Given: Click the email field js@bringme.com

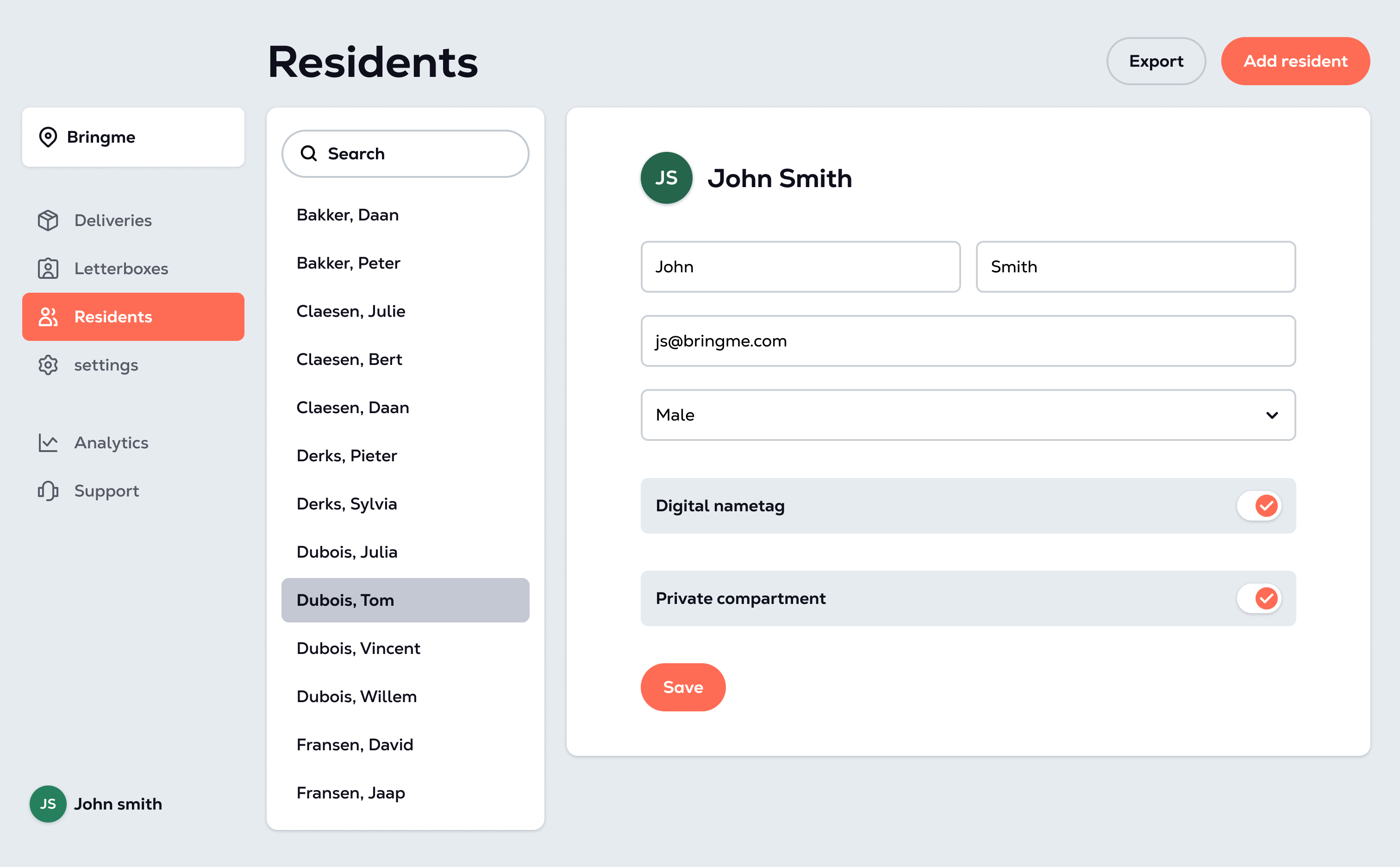Looking at the screenshot, I should tap(968, 340).
